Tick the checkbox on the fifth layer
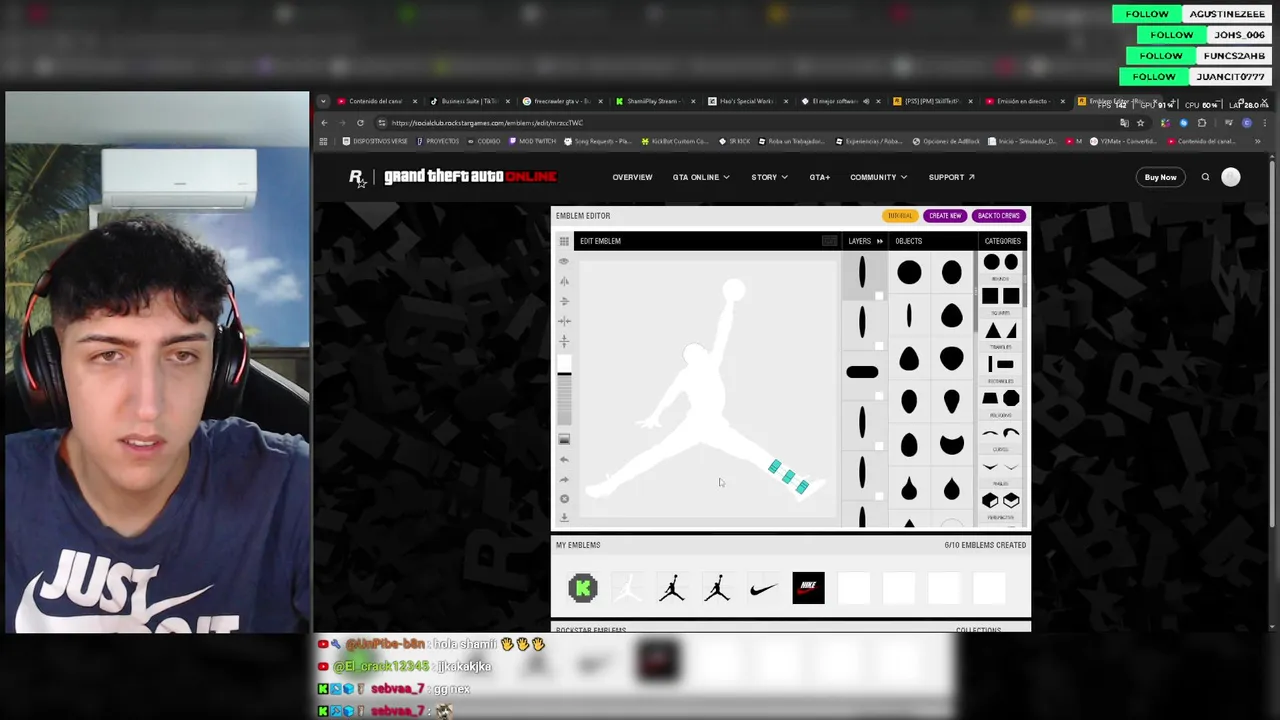 pos(879,496)
